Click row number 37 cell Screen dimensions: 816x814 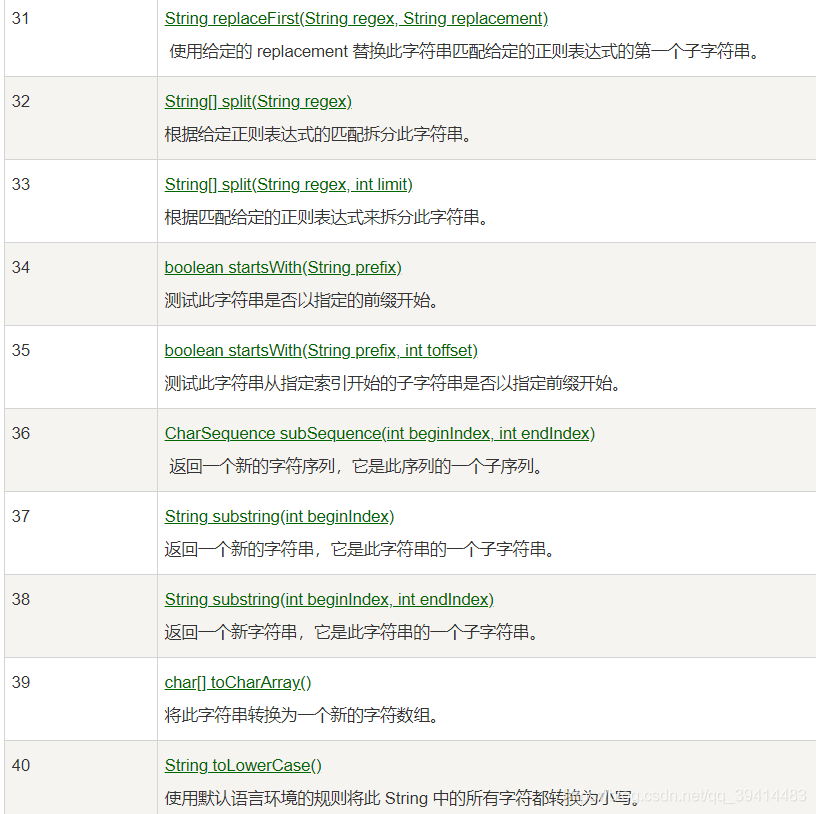click(x=81, y=533)
